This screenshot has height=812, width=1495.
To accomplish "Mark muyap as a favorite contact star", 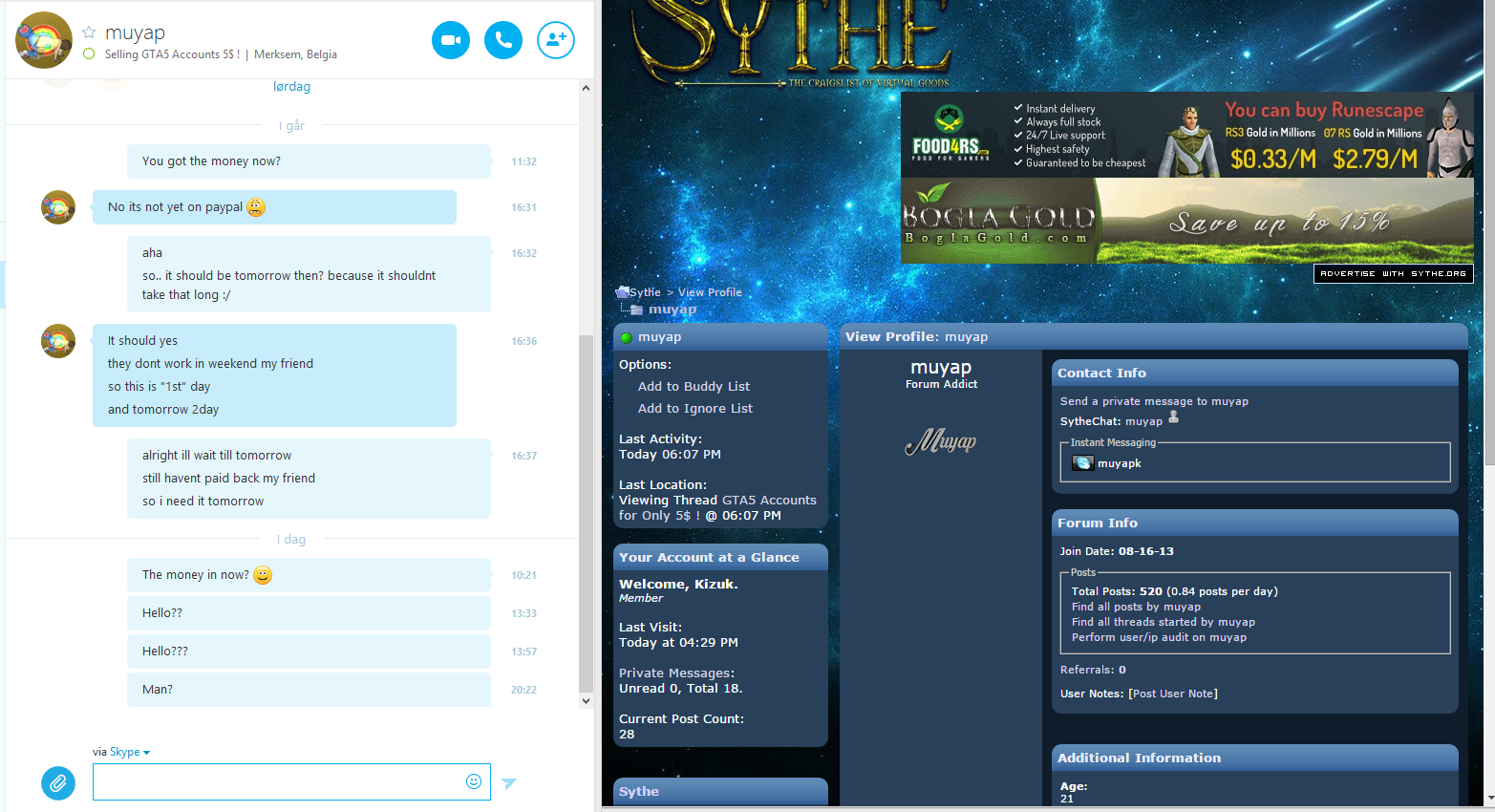I will pos(89,32).
